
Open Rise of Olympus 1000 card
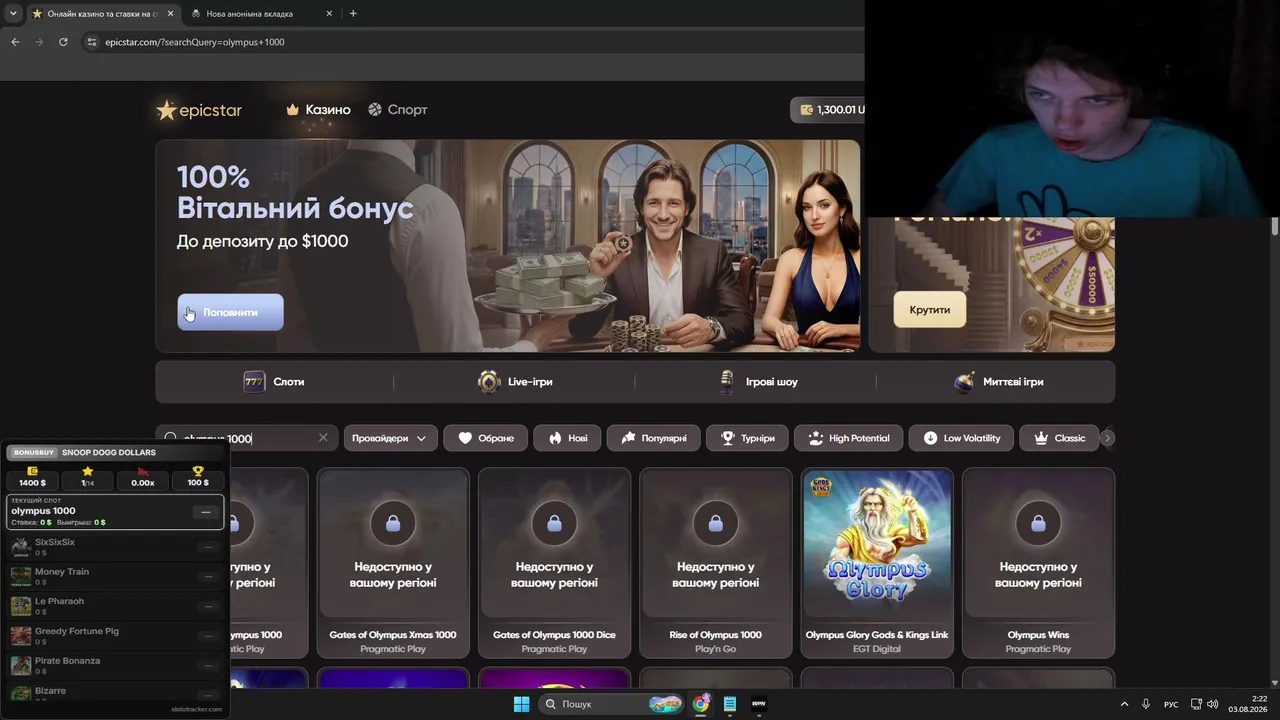click(x=716, y=563)
